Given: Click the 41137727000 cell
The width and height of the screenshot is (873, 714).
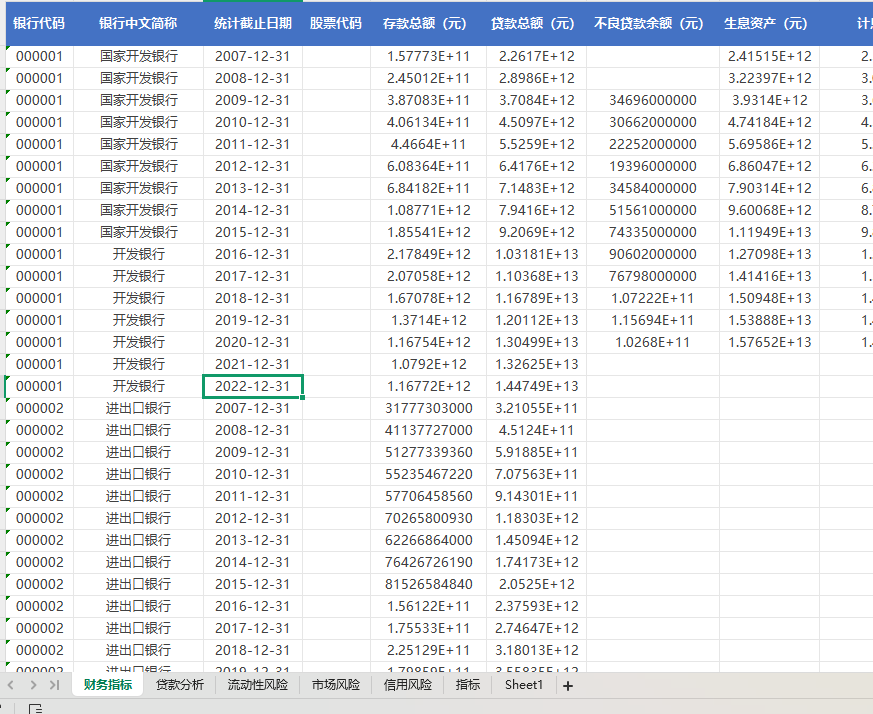Looking at the screenshot, I should (428, 430).
